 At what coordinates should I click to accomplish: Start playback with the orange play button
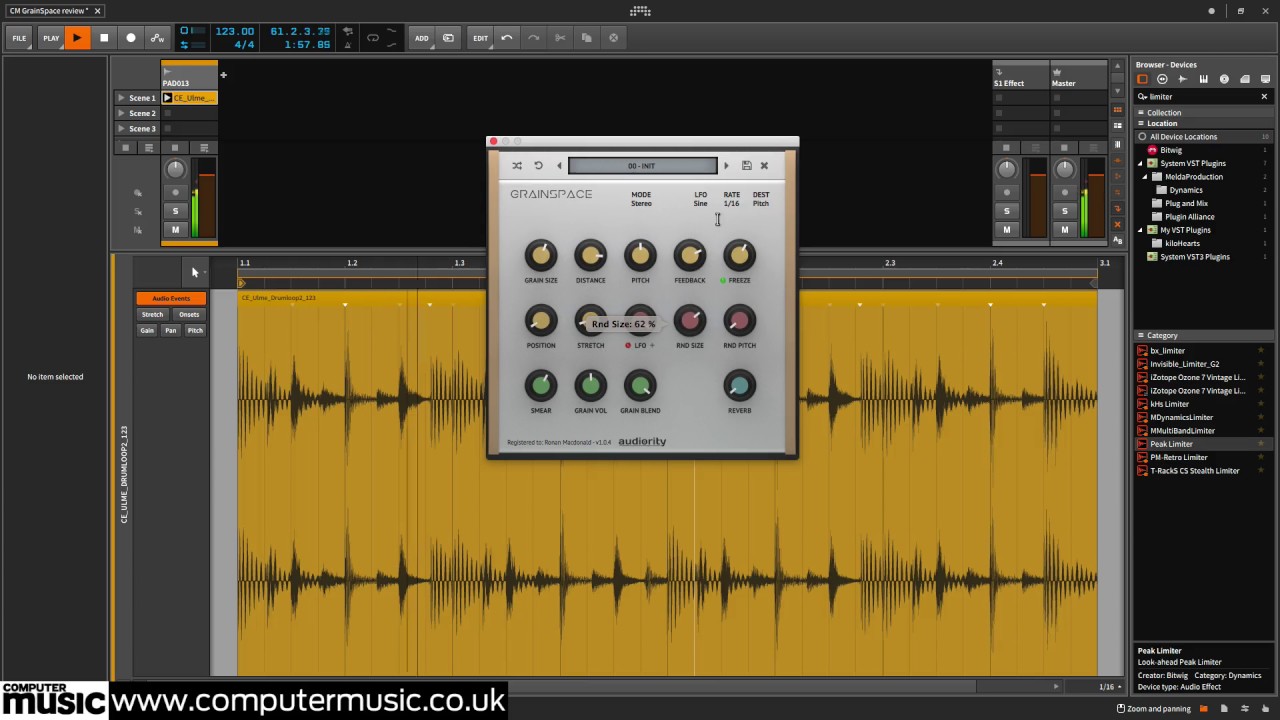[77, 38]
